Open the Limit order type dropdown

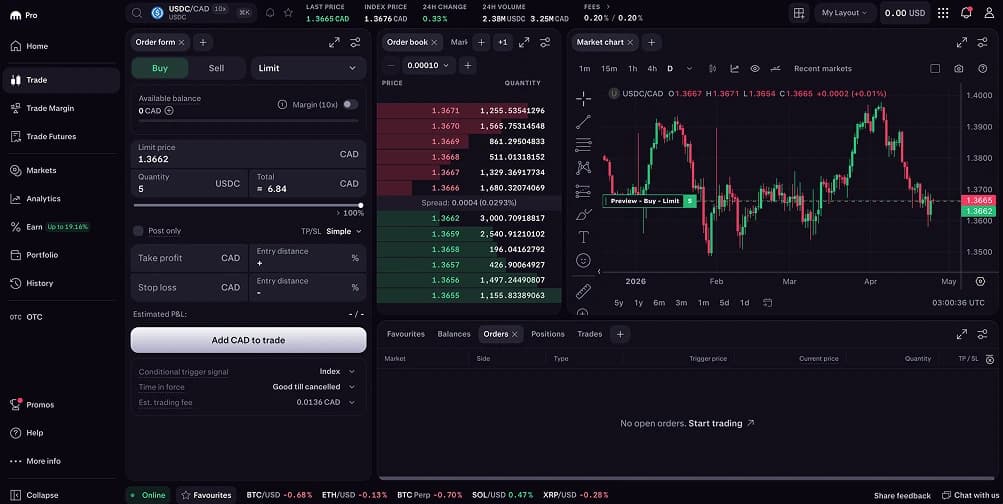point(308,68)
